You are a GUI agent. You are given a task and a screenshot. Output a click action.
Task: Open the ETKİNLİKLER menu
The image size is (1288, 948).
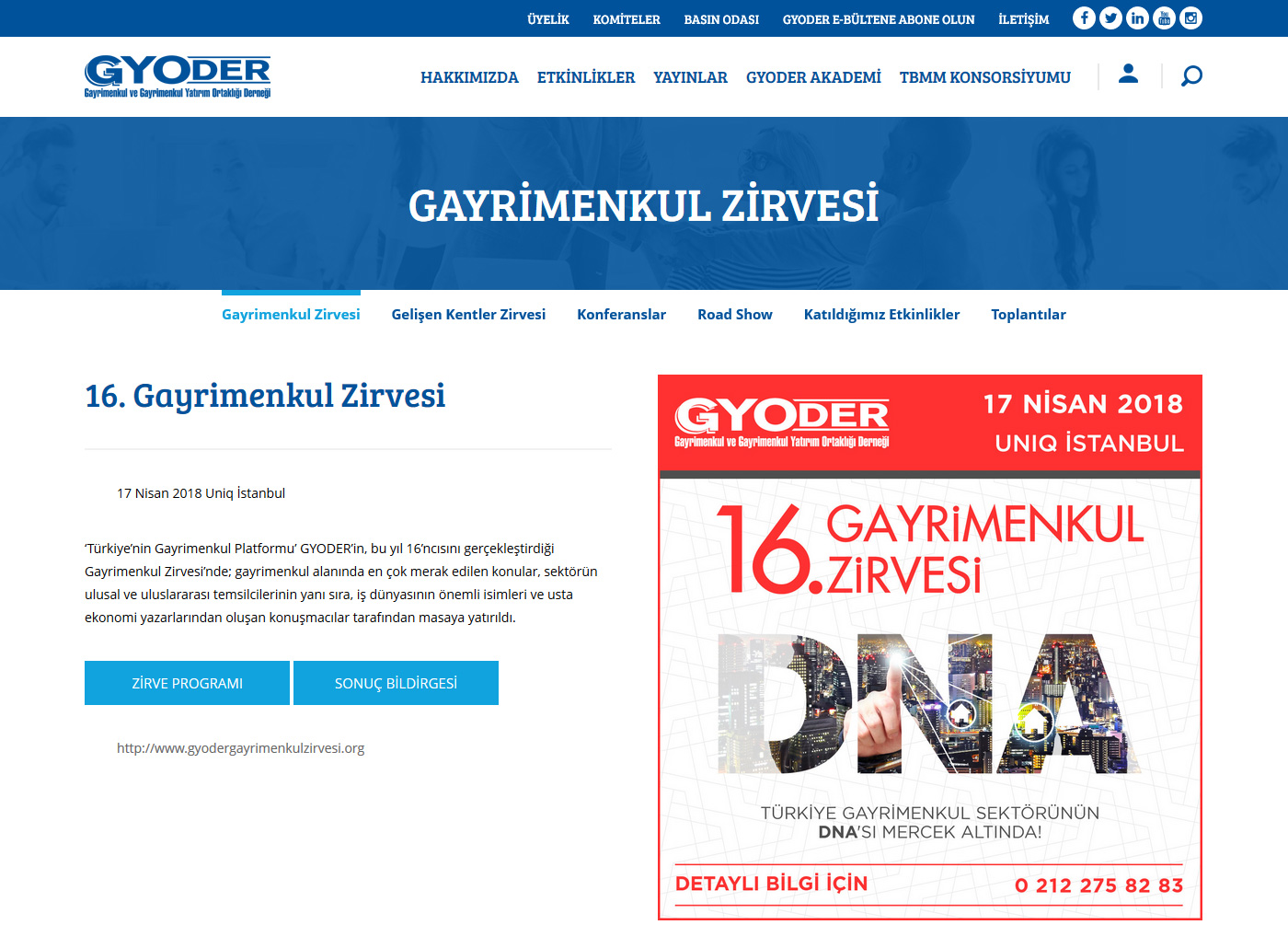[x=587, y=77]
